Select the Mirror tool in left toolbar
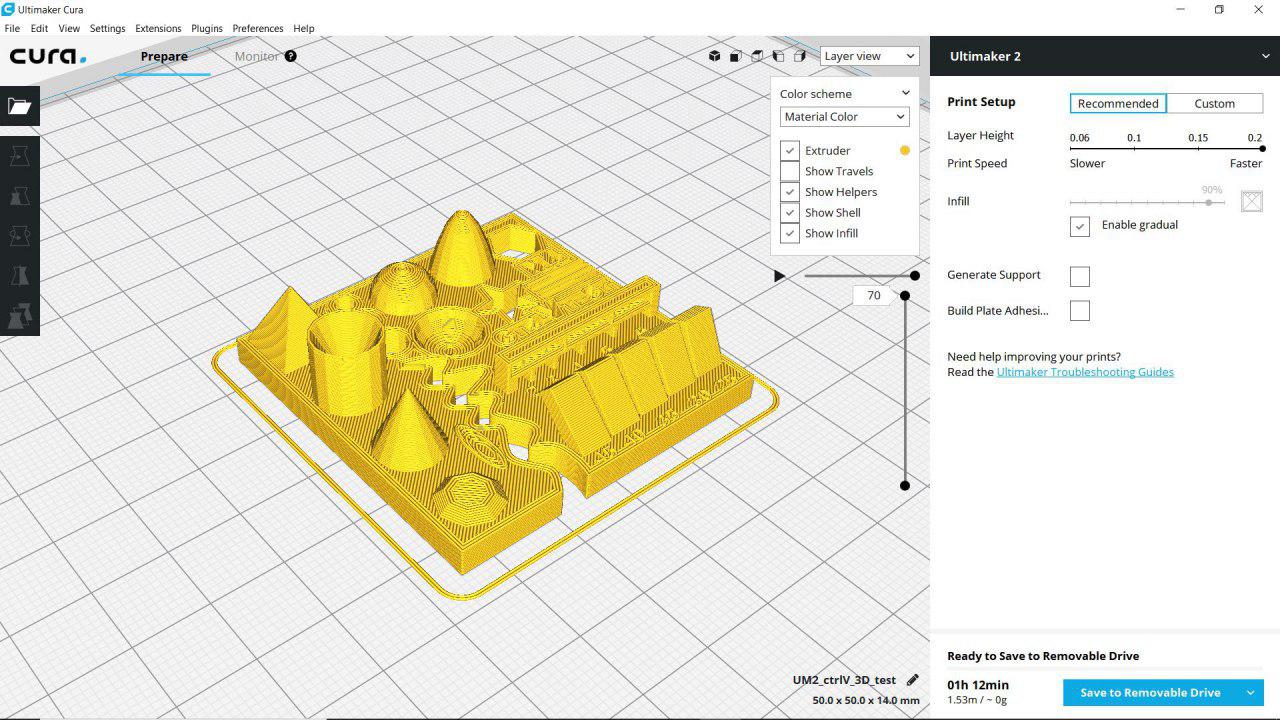Image resolution: width=1280 pixels, height=720 pixels. (19, 276)
